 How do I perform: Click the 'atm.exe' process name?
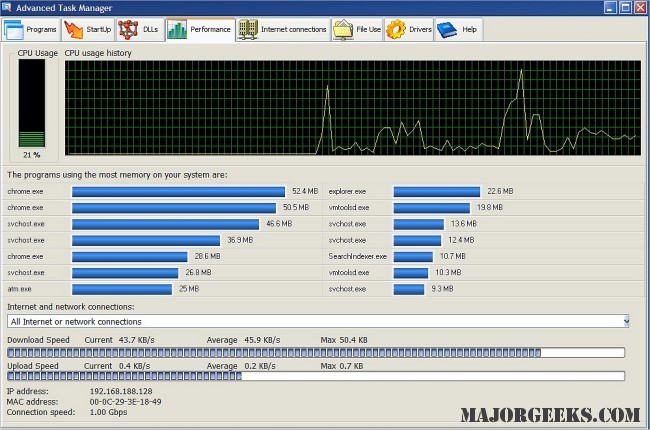(x=19, y=289)
